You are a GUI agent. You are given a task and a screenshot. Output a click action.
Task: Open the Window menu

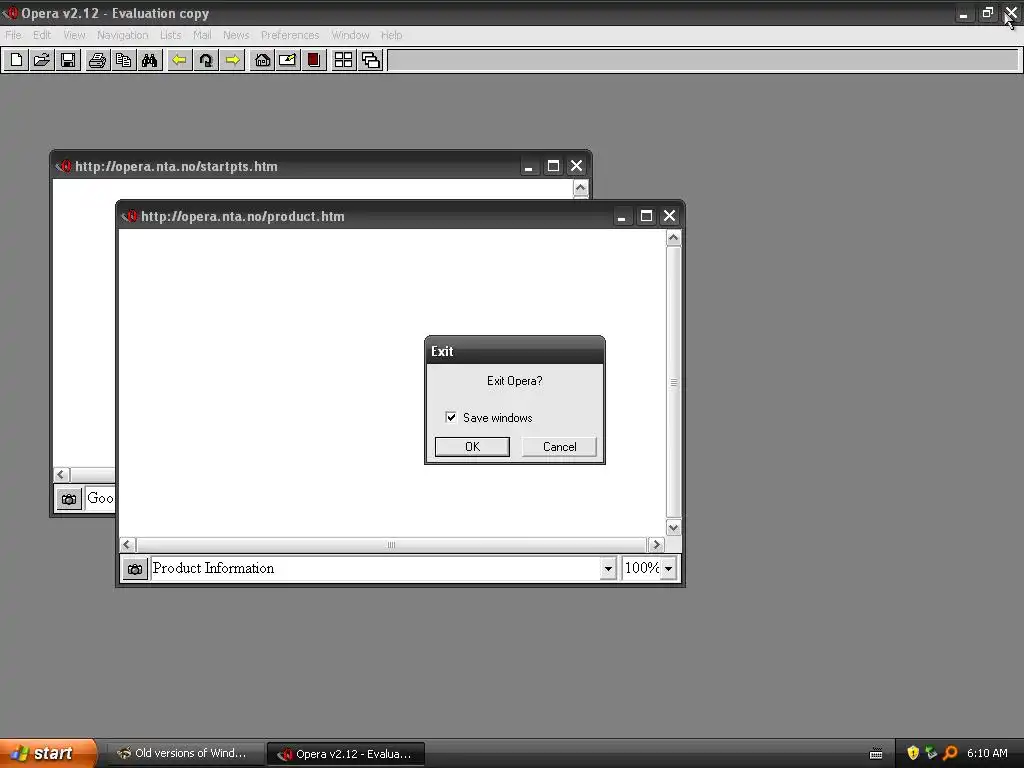(x=350, y=35)
